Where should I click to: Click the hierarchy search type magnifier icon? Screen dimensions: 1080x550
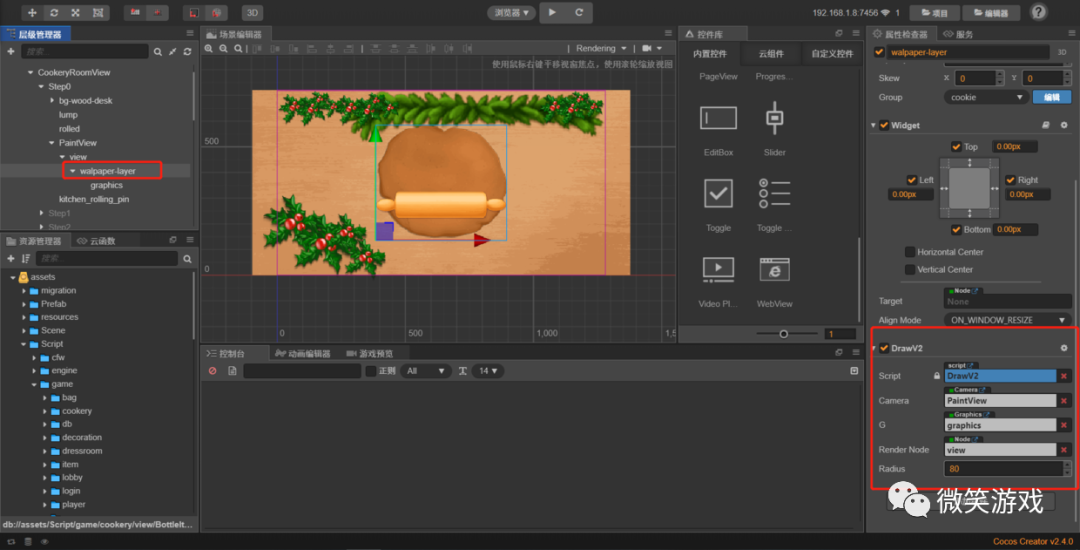158,52
